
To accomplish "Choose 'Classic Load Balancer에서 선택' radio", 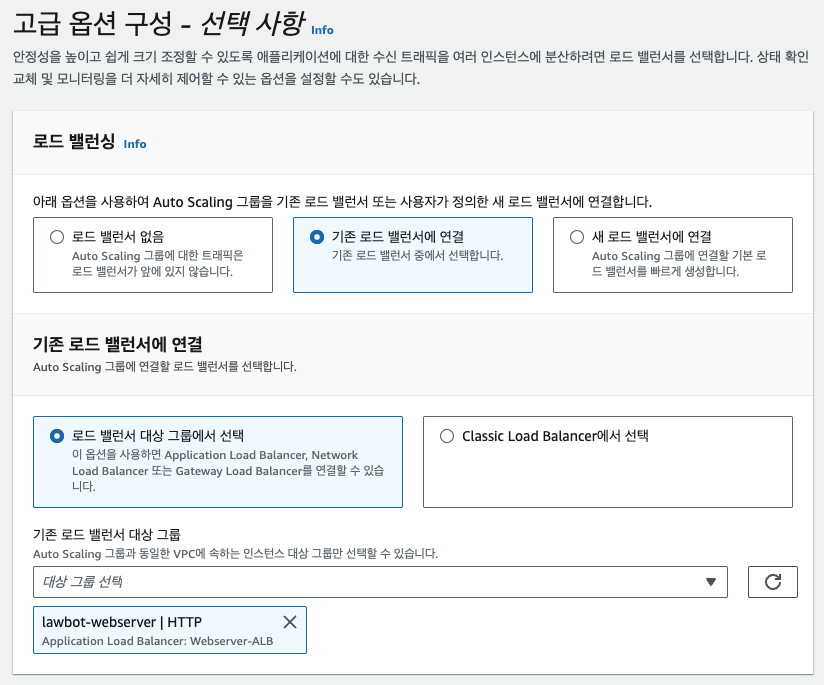I will 447,436.
